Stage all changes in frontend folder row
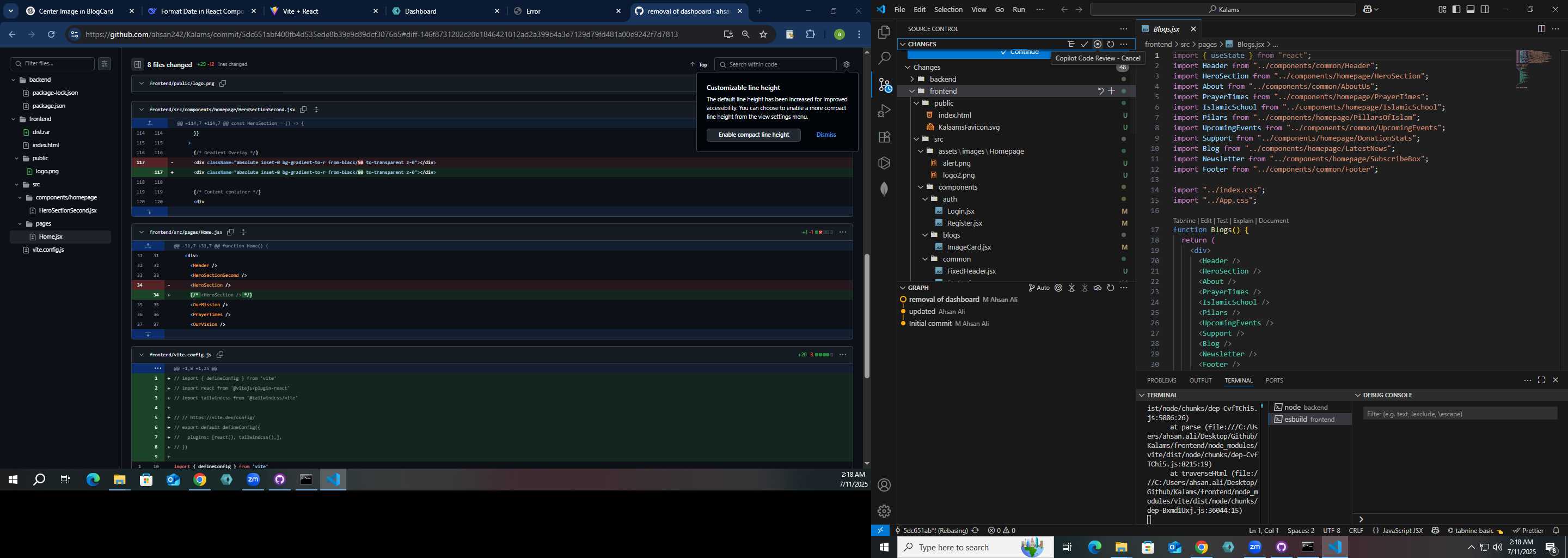This screenshot has height=558, width=1568. click(x=1111, y=91)
